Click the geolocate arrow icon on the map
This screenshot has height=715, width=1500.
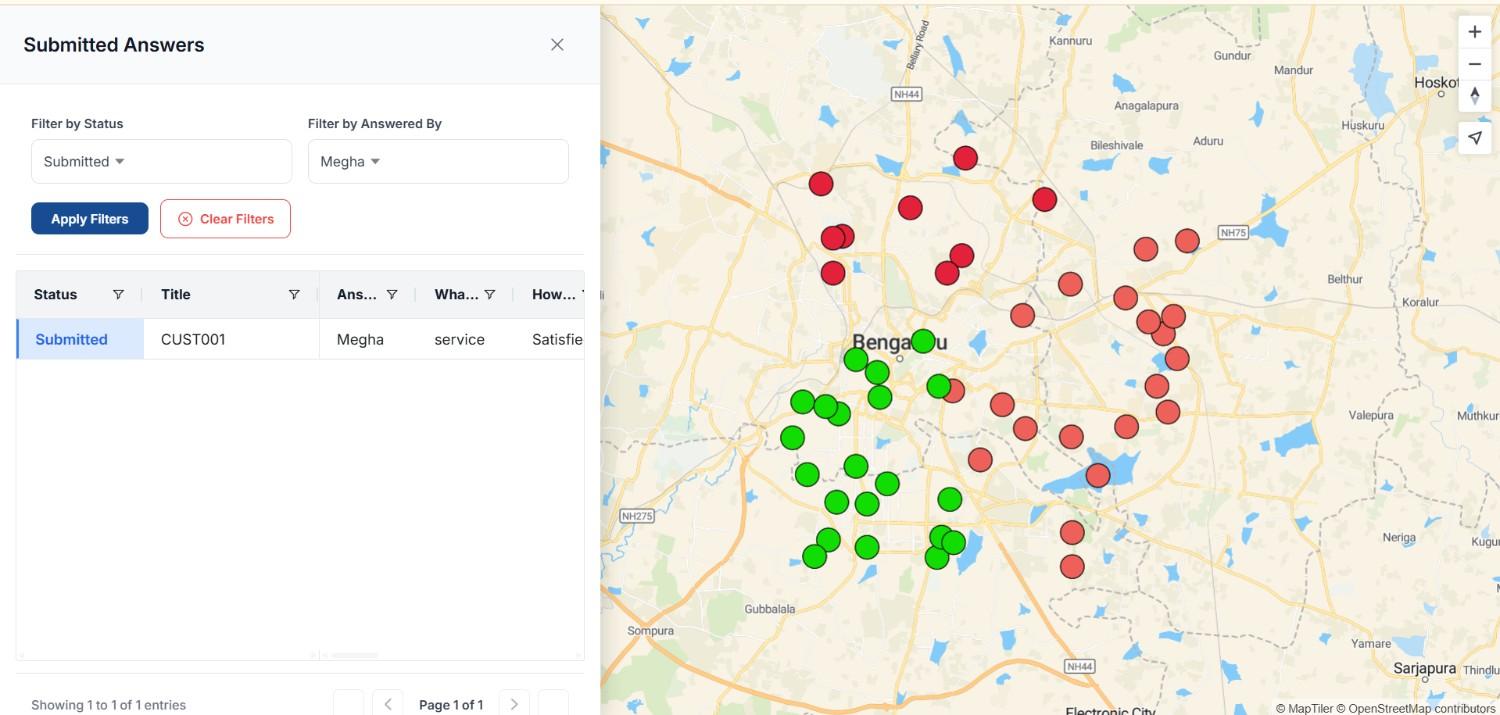tap(1474, 137)
